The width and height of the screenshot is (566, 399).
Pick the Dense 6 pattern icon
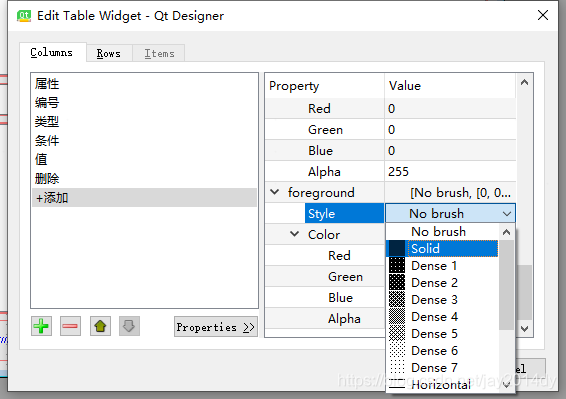pyautogui.click(x=397, y=350)
